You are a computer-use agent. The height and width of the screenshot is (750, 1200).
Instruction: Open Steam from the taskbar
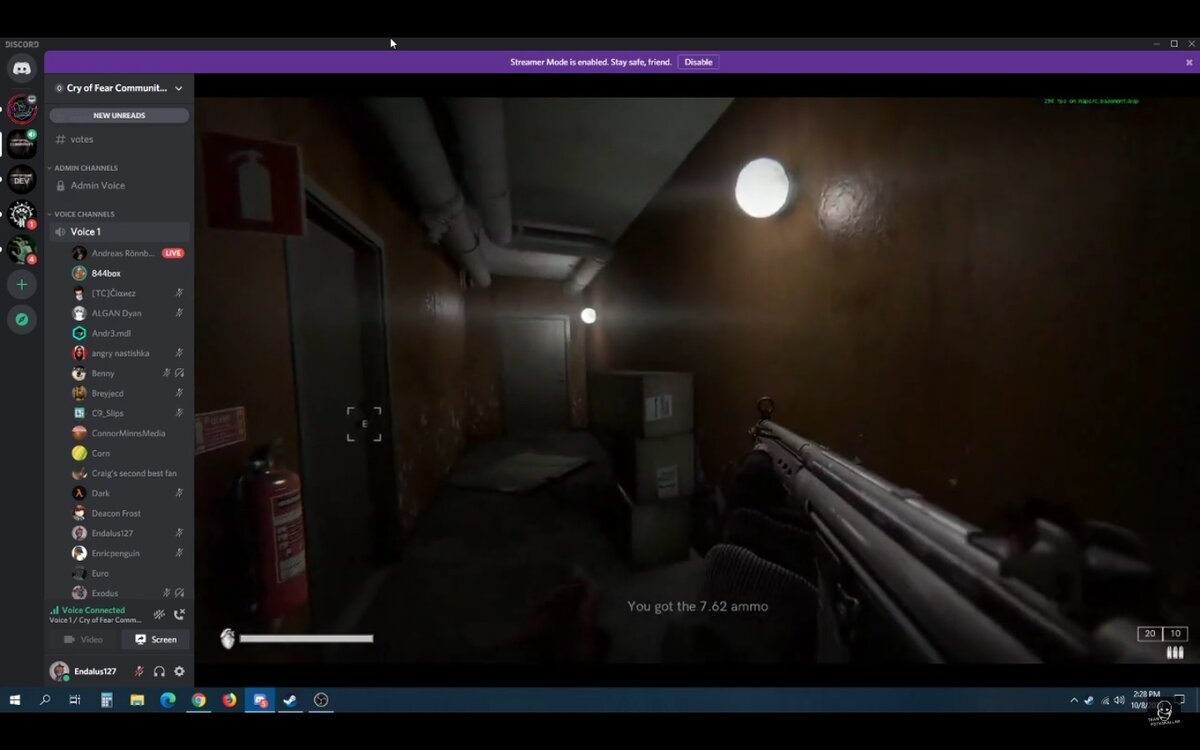290,700
